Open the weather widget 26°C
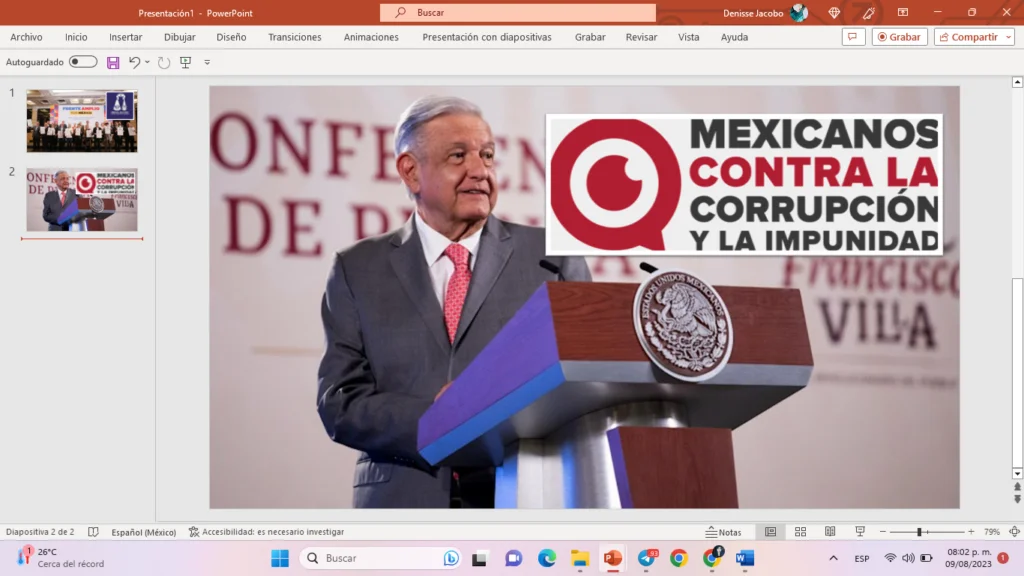Image resolution: width=1024 pixels, height=576 pixels. pyautogui.click(x=59, y=558)
